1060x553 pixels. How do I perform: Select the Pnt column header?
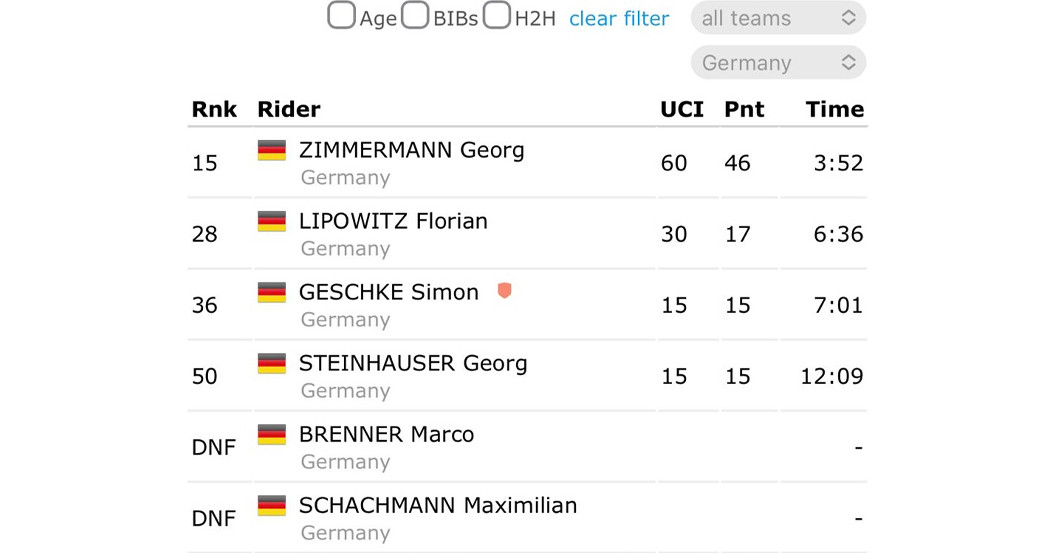tap(744, 109)
